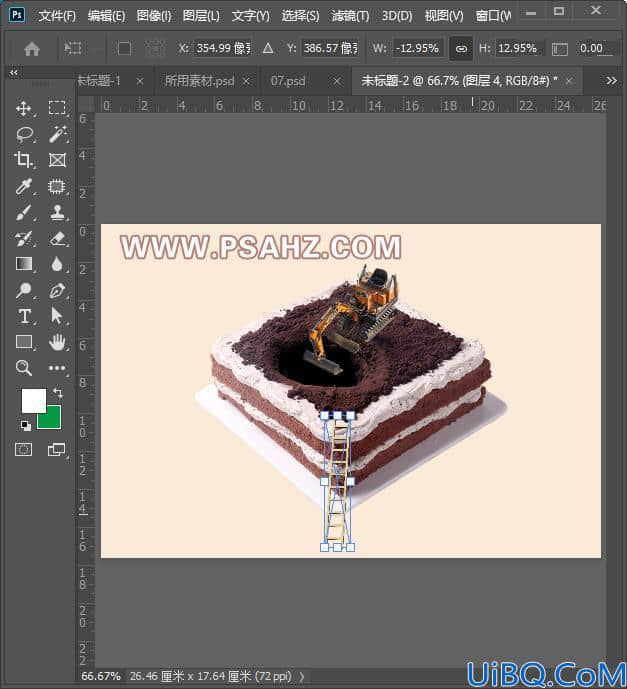Click the X position input field
The height and width of the screenshot is (689, 627).
tap(223, 48)
